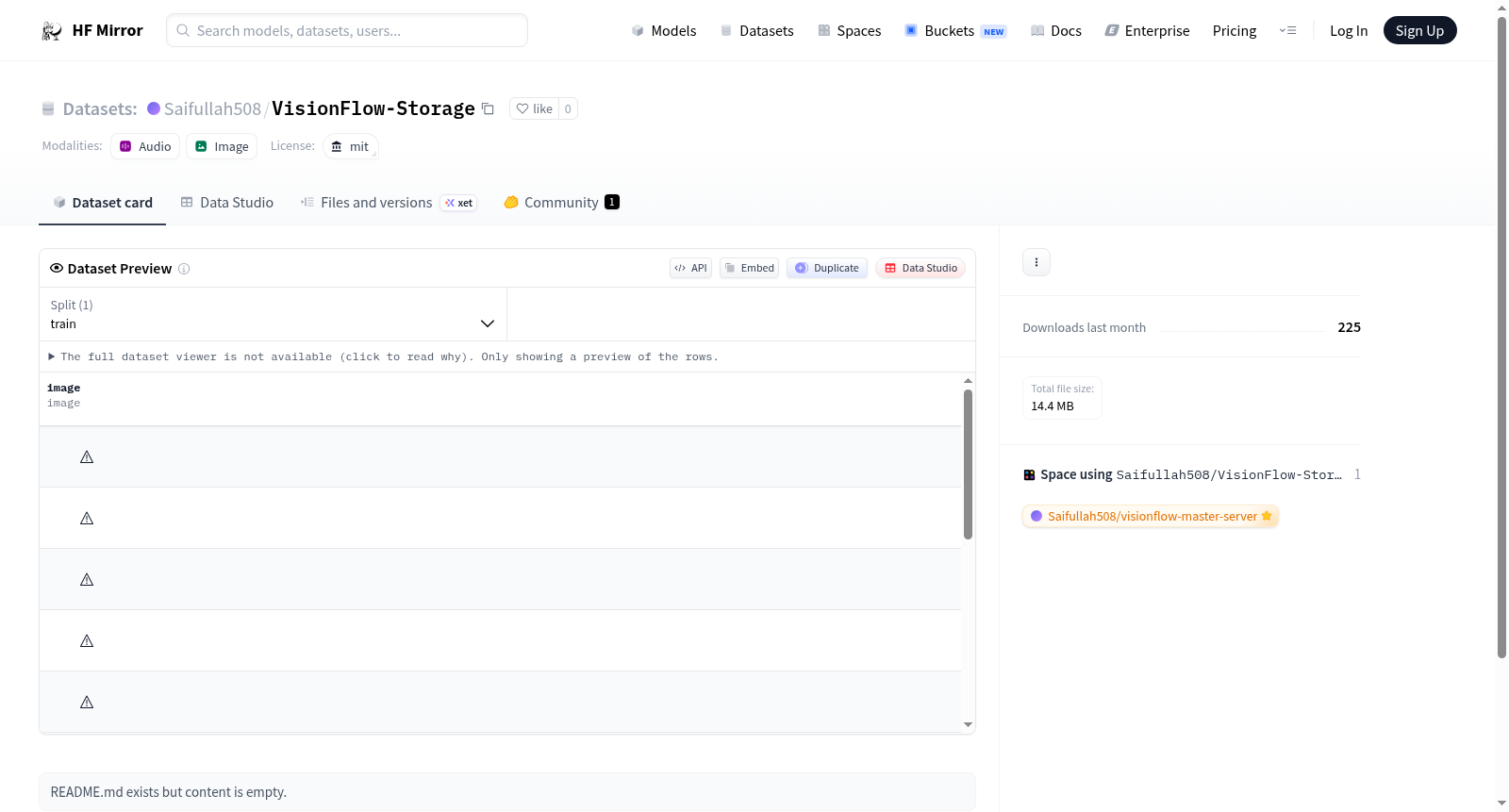Open Docs in the top navigation
The width and height of the screenshot is (1509, 812).
(1056, 30)
